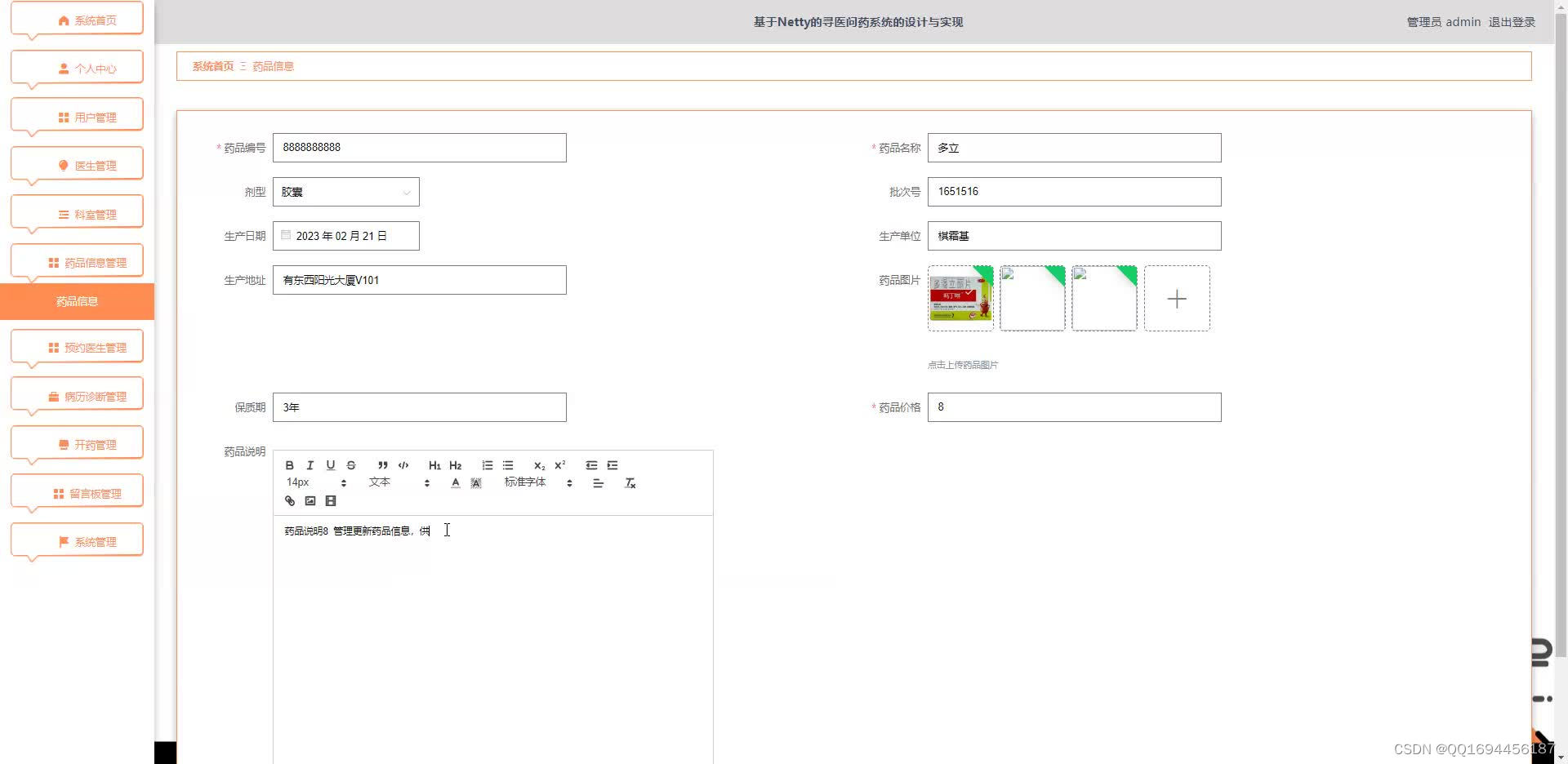Select the third uploaded 药品图片 thumbnail
The width and height of the screenshot is (1568, 764).
coord(1104,299)
